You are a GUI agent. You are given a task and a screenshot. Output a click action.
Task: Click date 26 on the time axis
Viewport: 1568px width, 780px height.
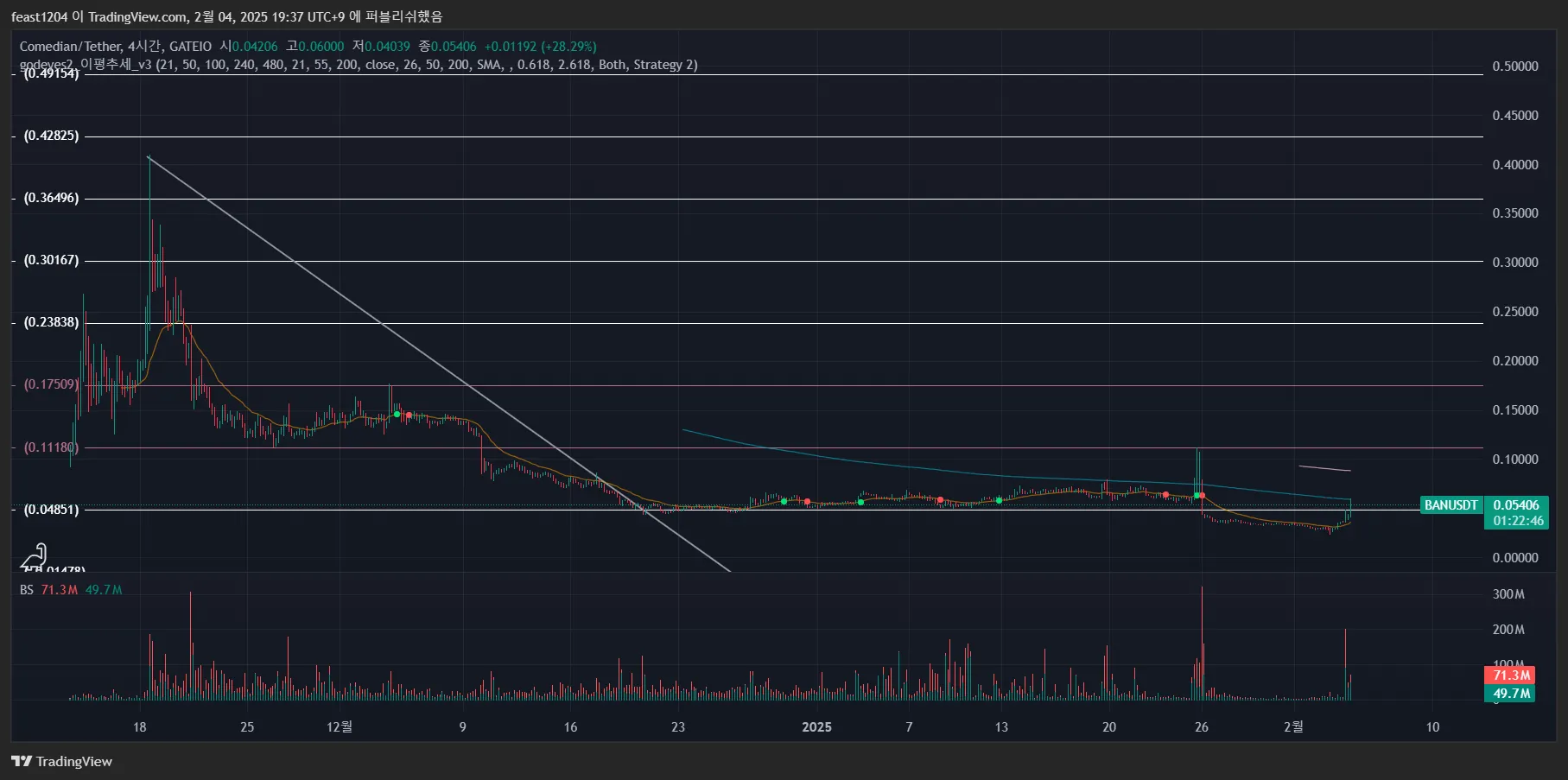(1202, 727)
